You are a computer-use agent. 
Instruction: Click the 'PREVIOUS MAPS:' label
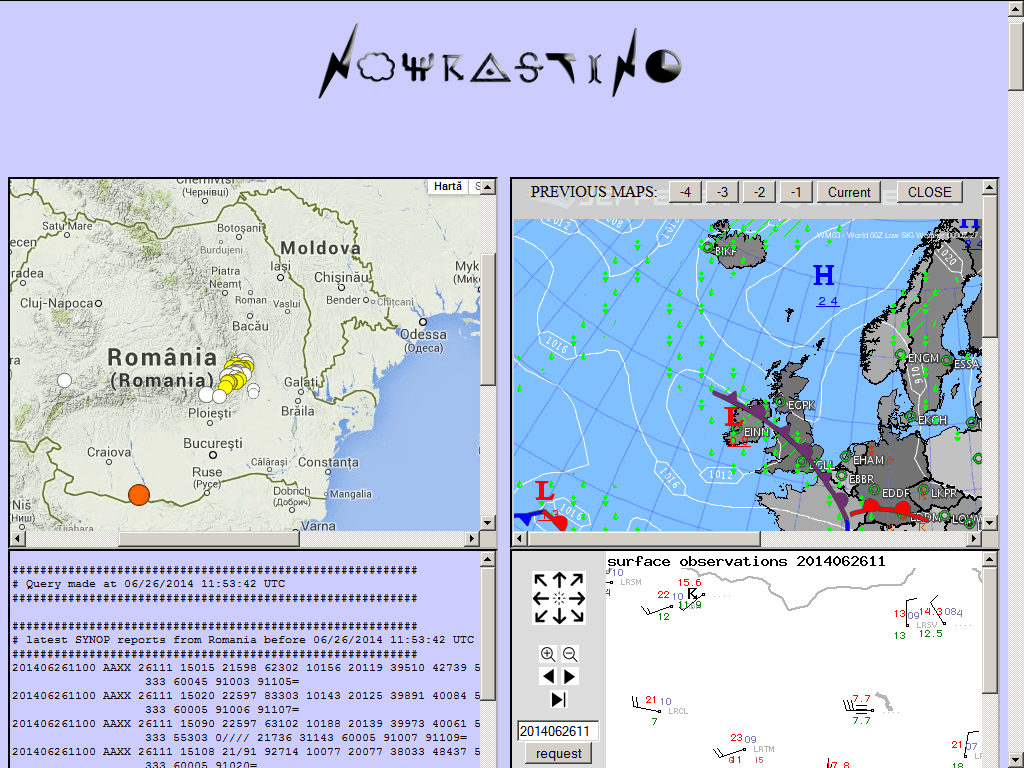(594, 192)
